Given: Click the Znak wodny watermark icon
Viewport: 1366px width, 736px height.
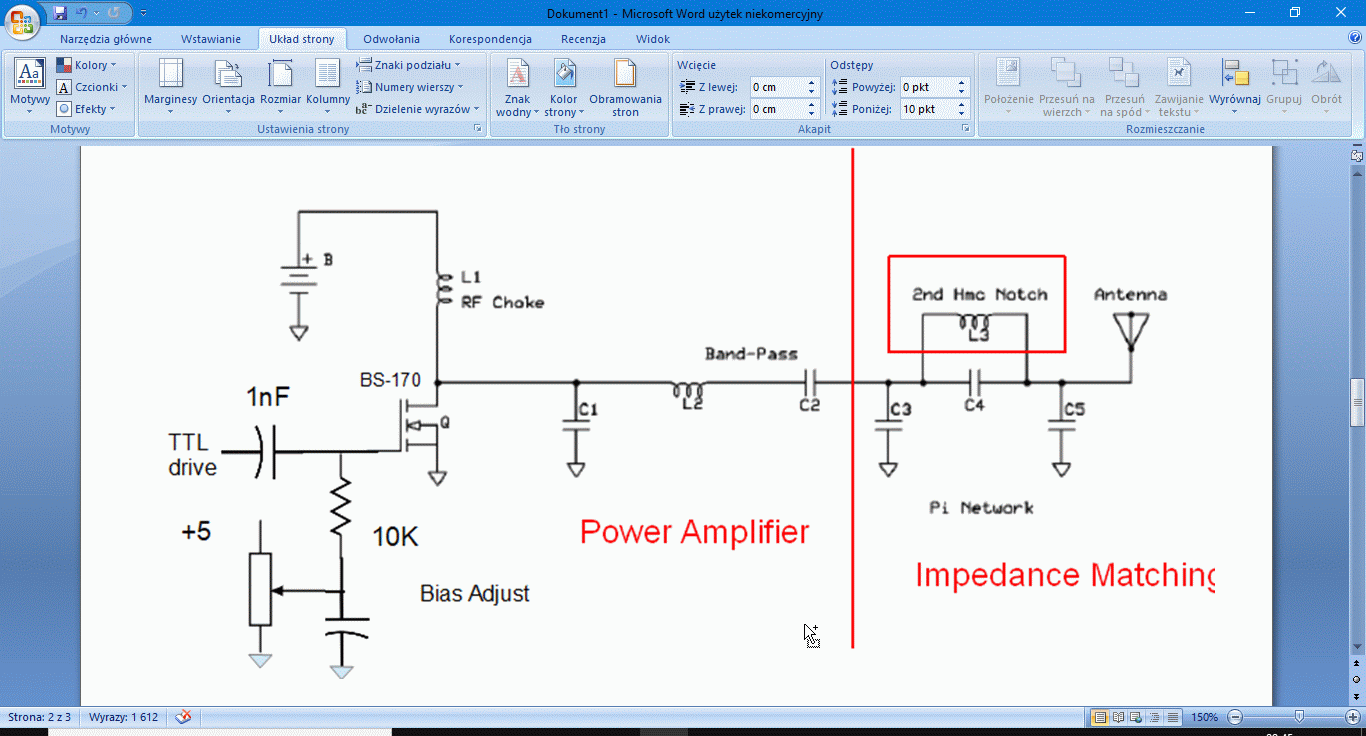Looking at the screenshot, I should [517, 76].
